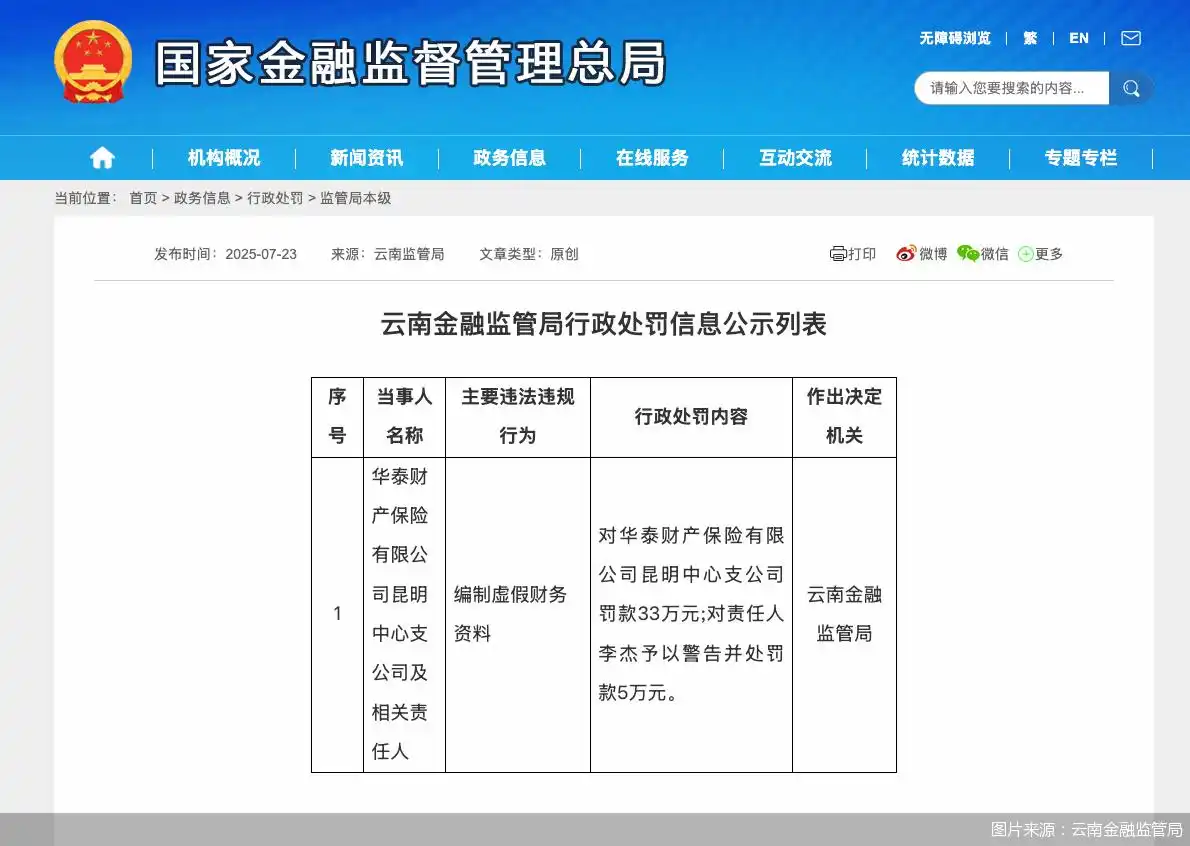Viewport: 1190px width, 846px height.
Task: Click 文章类型: 原创 text
Action: tap(528, 254)
